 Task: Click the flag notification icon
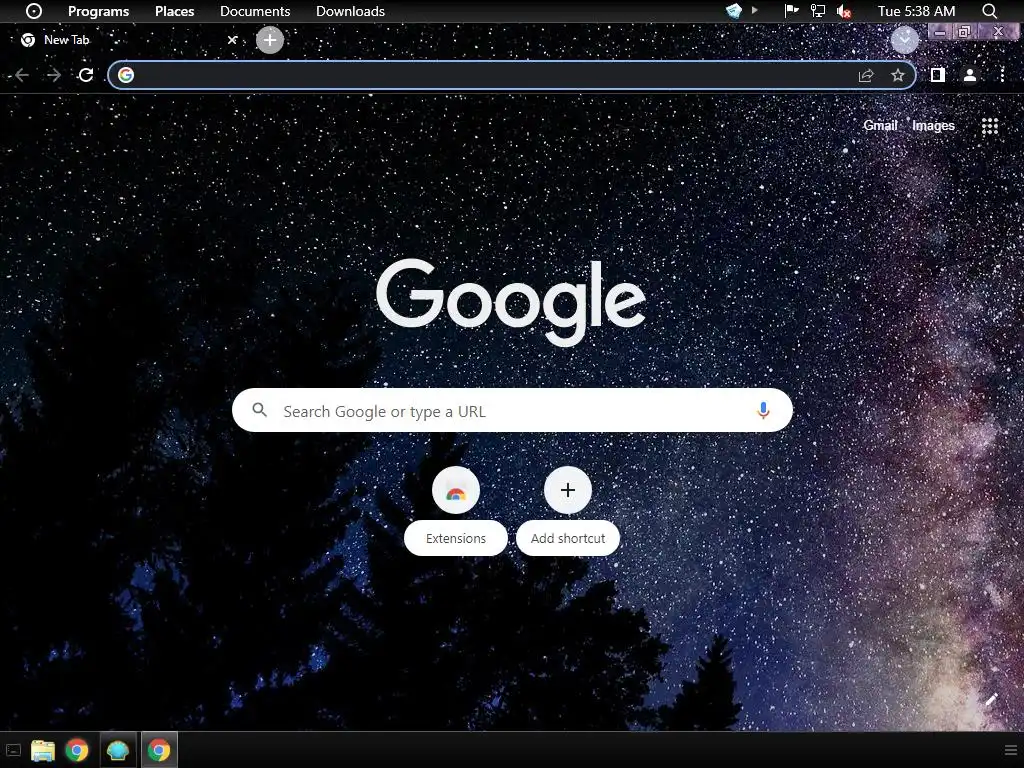click(792, 10)
